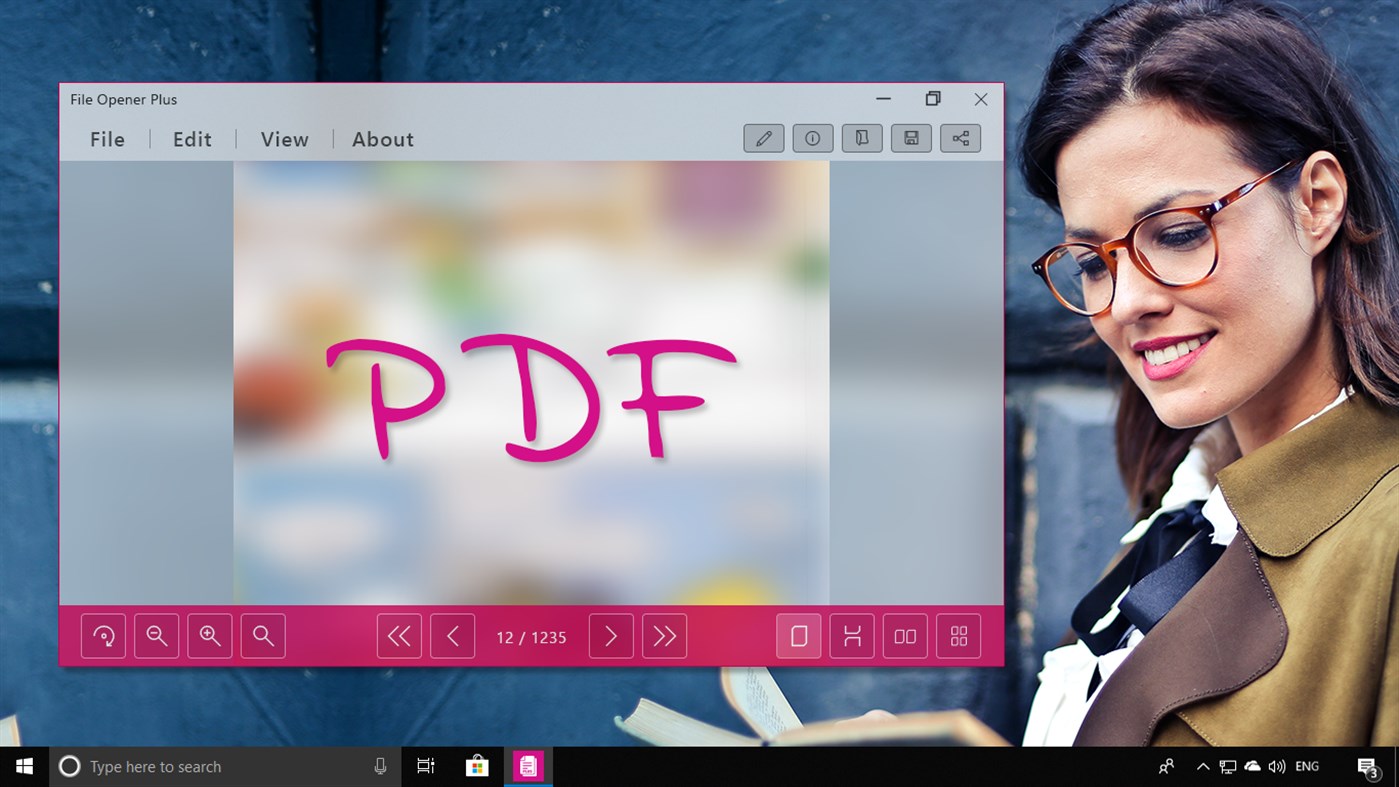Click the page number indicator
This screenshot has height=787, width=1399.
531,636
